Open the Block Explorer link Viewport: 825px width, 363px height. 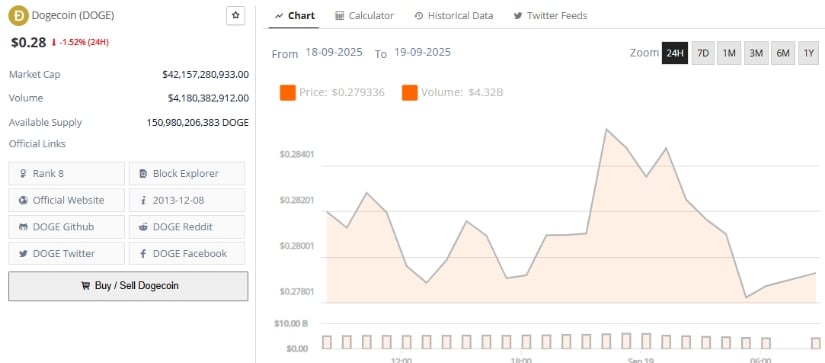[187, 173]
